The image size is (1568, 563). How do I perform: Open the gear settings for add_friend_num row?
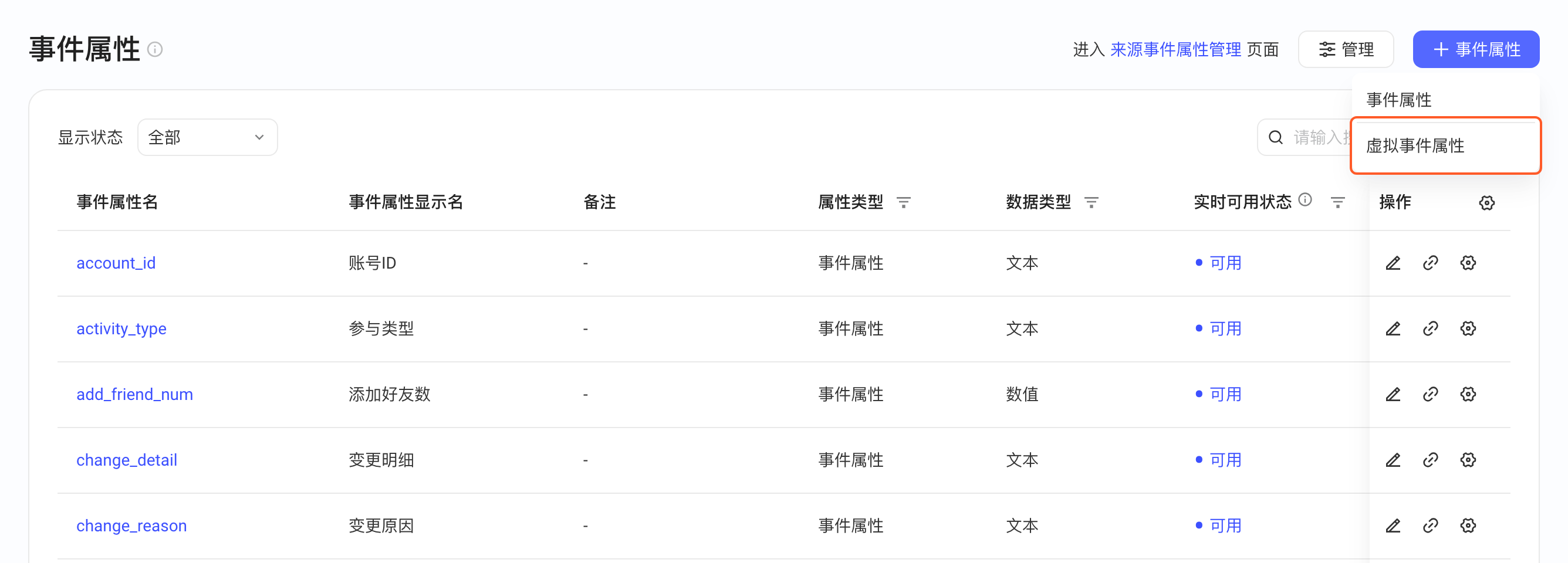[x=1468, y=395]
